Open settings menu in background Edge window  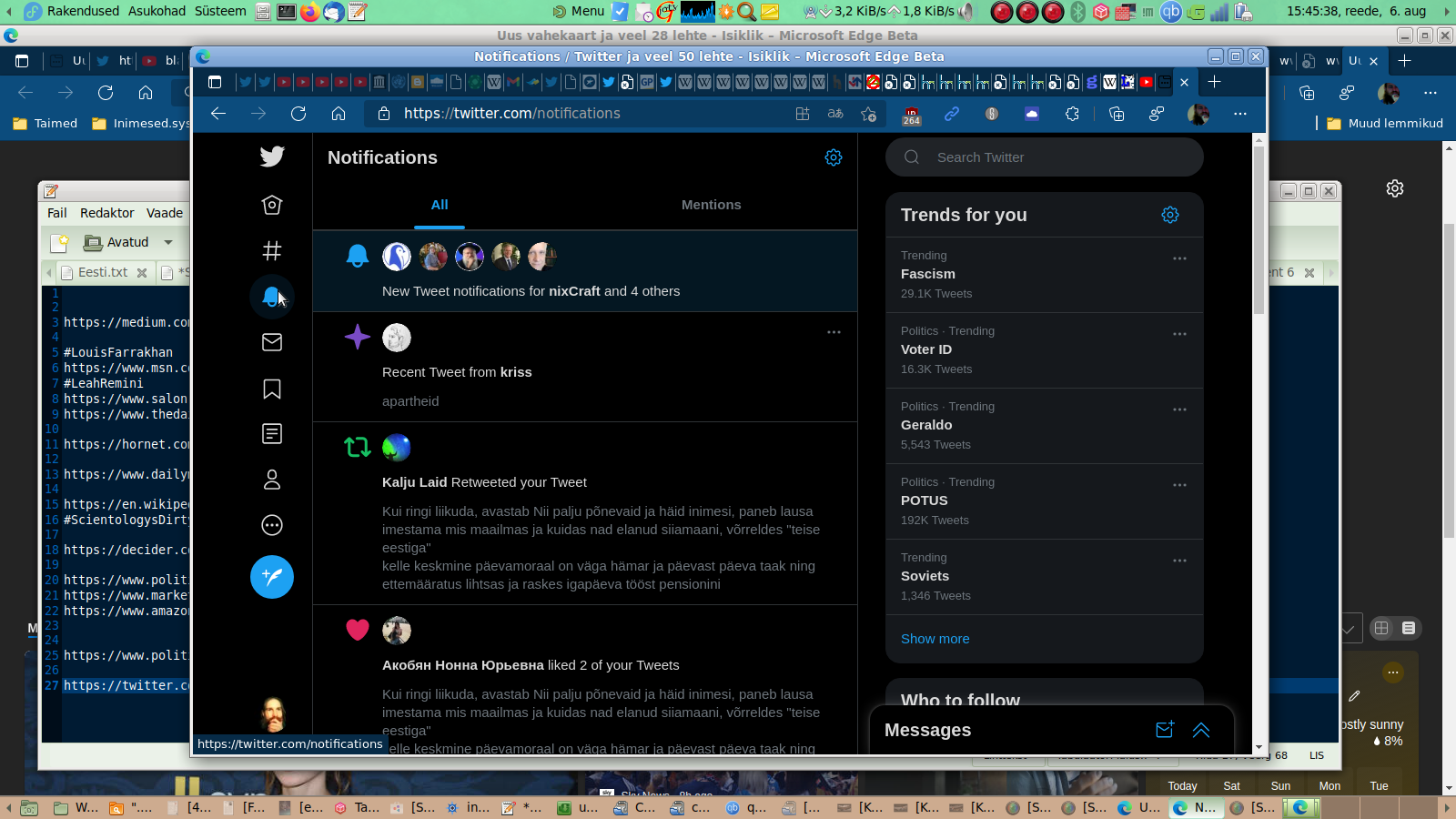point(1431,93)
